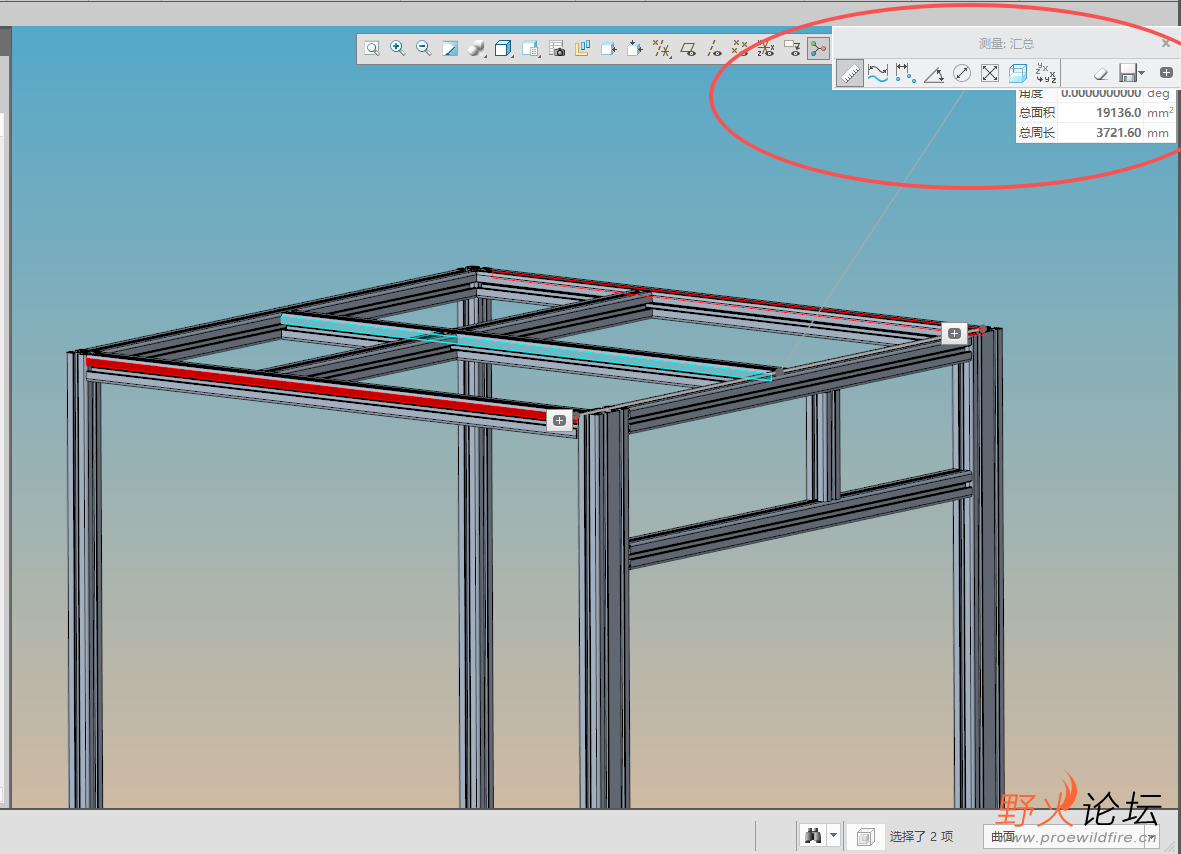Select the Volume measure tool

click(1018, 73)
